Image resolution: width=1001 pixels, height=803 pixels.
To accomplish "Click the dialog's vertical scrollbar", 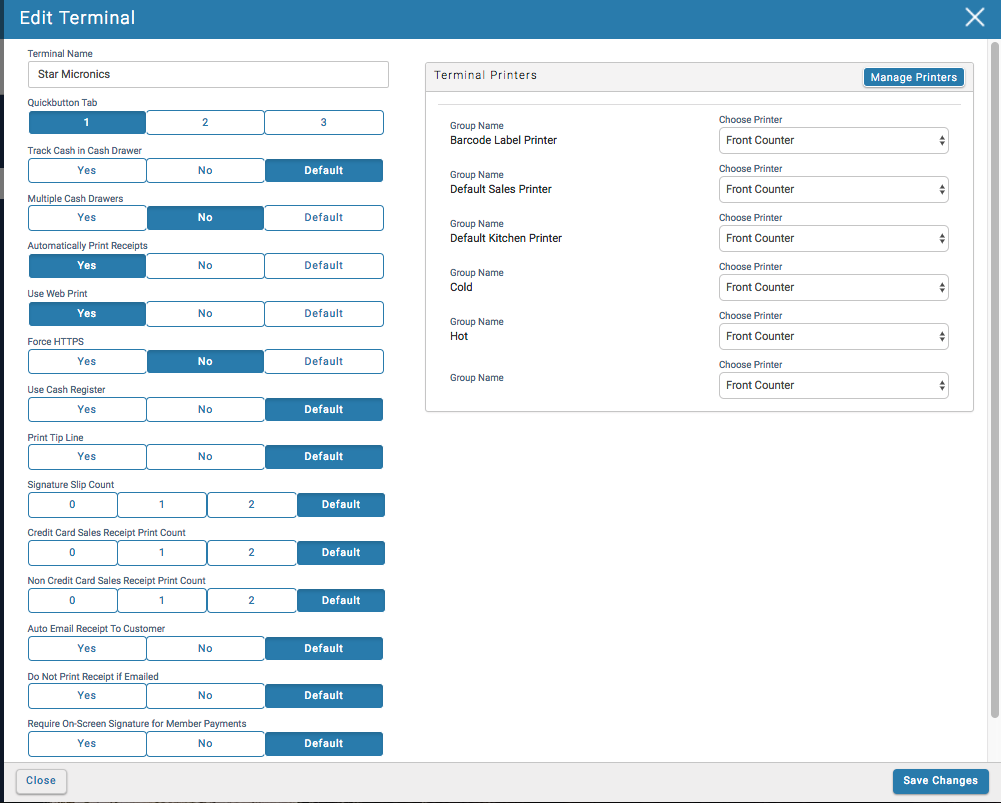I will click(994, 380).
